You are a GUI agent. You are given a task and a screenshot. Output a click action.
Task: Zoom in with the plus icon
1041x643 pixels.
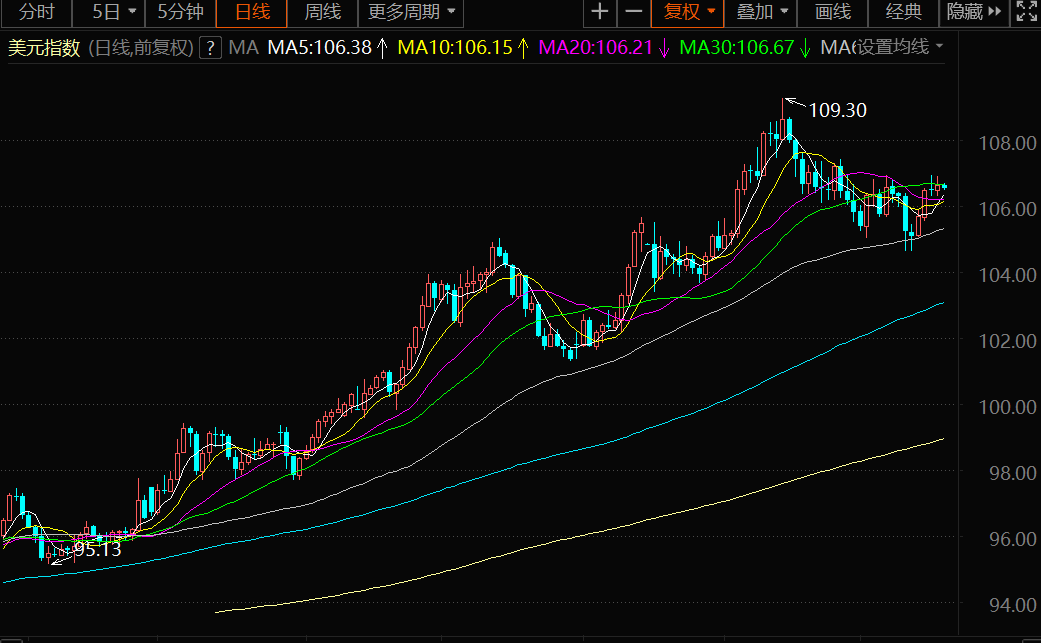(x=600, y=13)
